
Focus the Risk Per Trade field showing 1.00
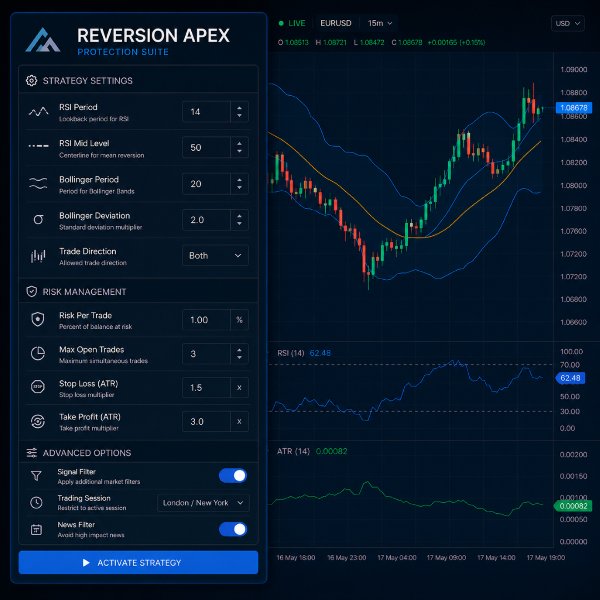click(207, 320)
